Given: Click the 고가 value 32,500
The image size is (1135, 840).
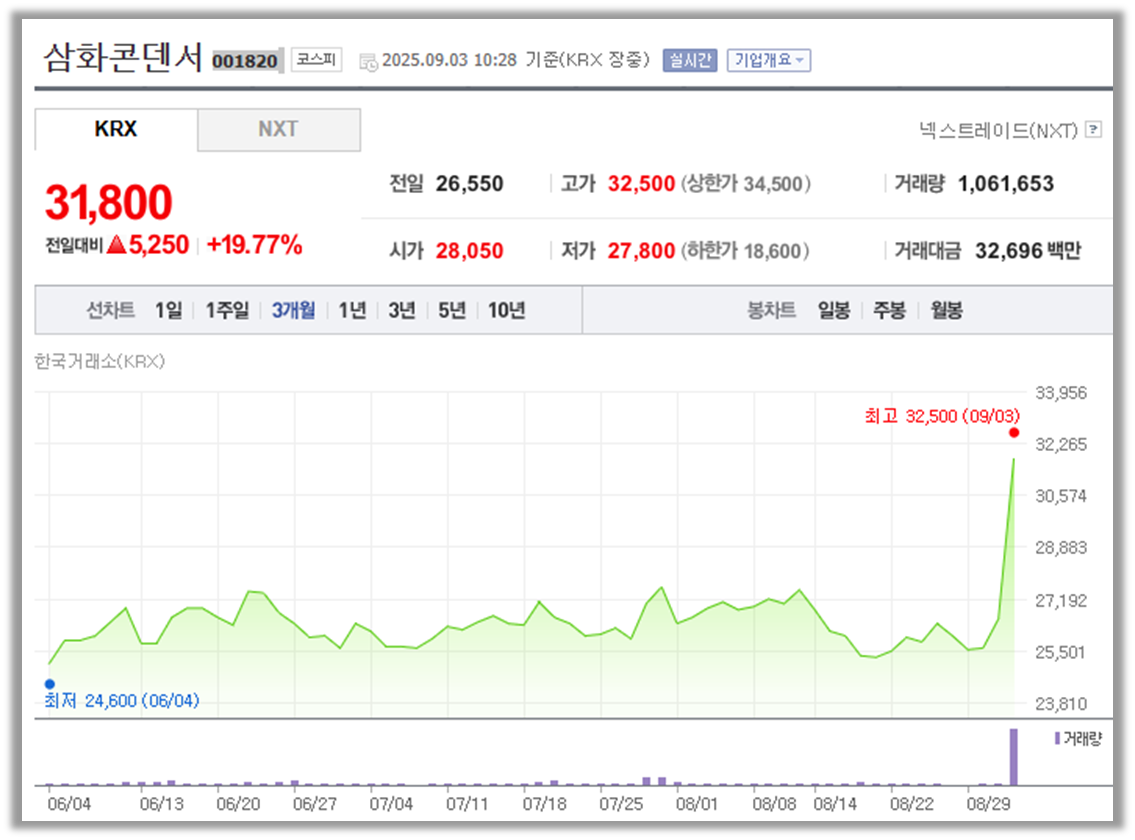Looking at the screenshot, I should pyautogui.click(x=641, y=184).
